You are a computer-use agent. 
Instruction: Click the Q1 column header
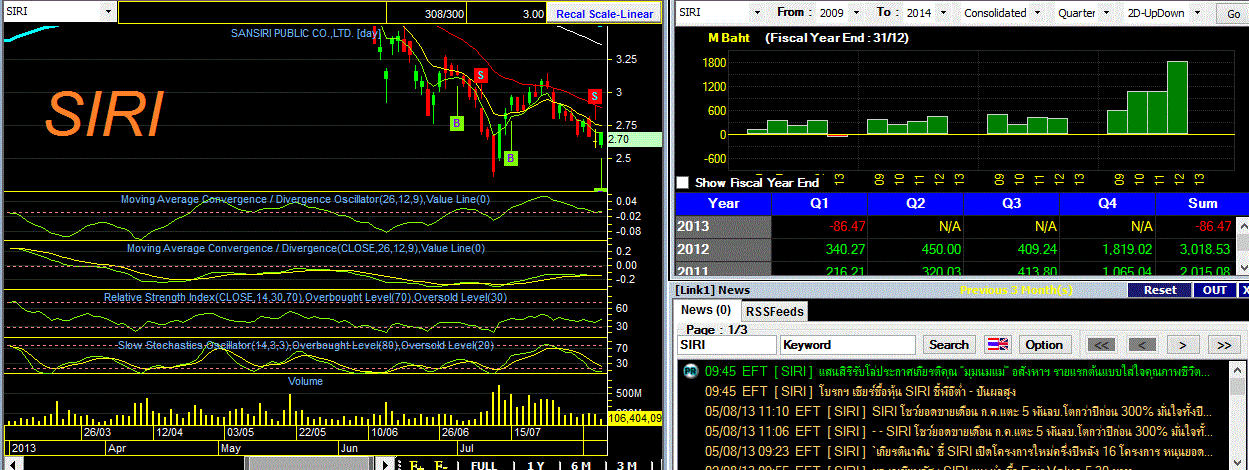pyautogui.click(x=821, y=203)
